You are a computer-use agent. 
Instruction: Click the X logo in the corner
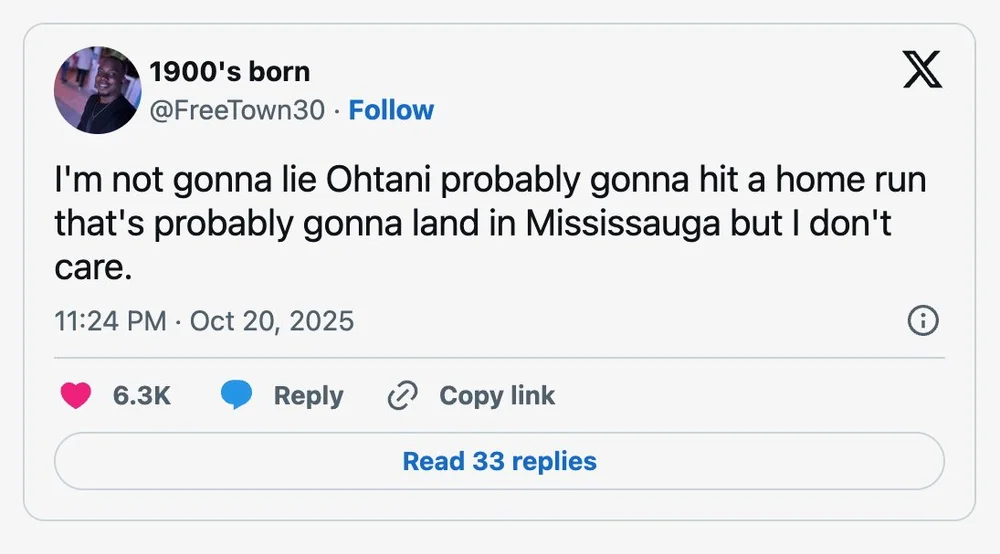click(x=923, y=69)
